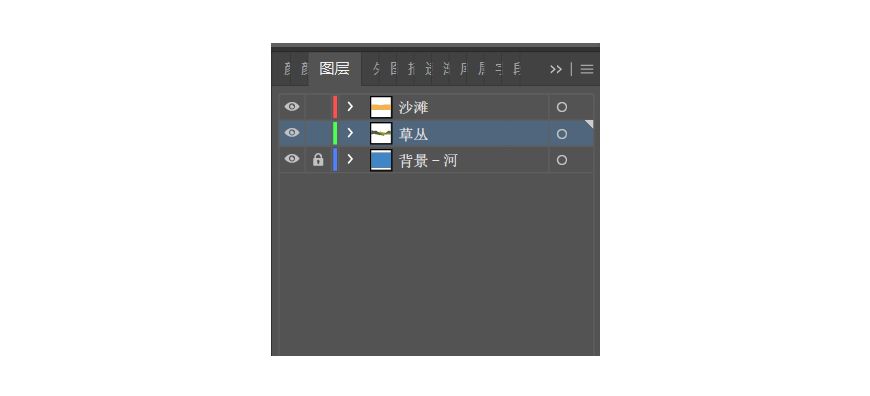Click the target circle of 沙滩 layer
870x396 pixels.
pos(562,107)
